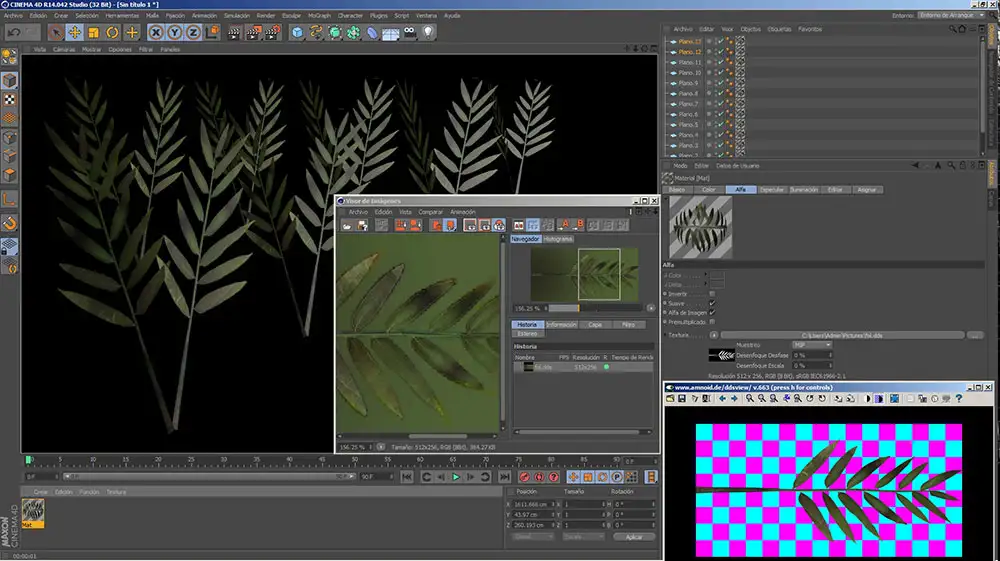Add a camera object

[x=409, y=32]
